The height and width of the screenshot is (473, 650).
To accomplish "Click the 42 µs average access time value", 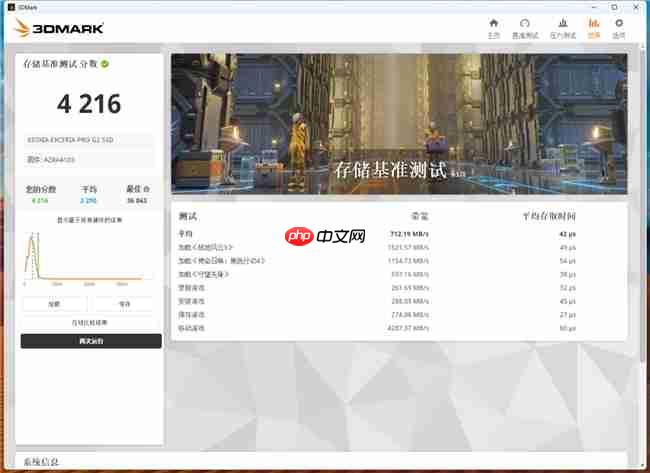I will [x=567, y=234].
